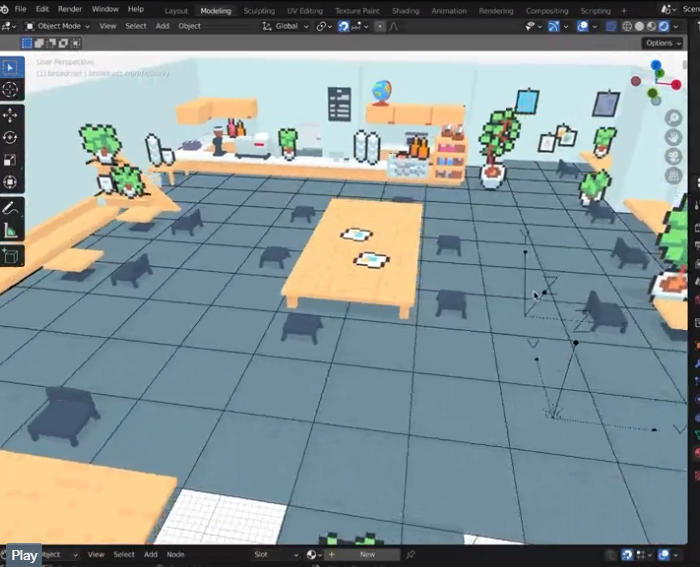This screenshot has height=567, width=700.
Task: Switch to the Sculpting workspace tab
Action: point(259,11)
